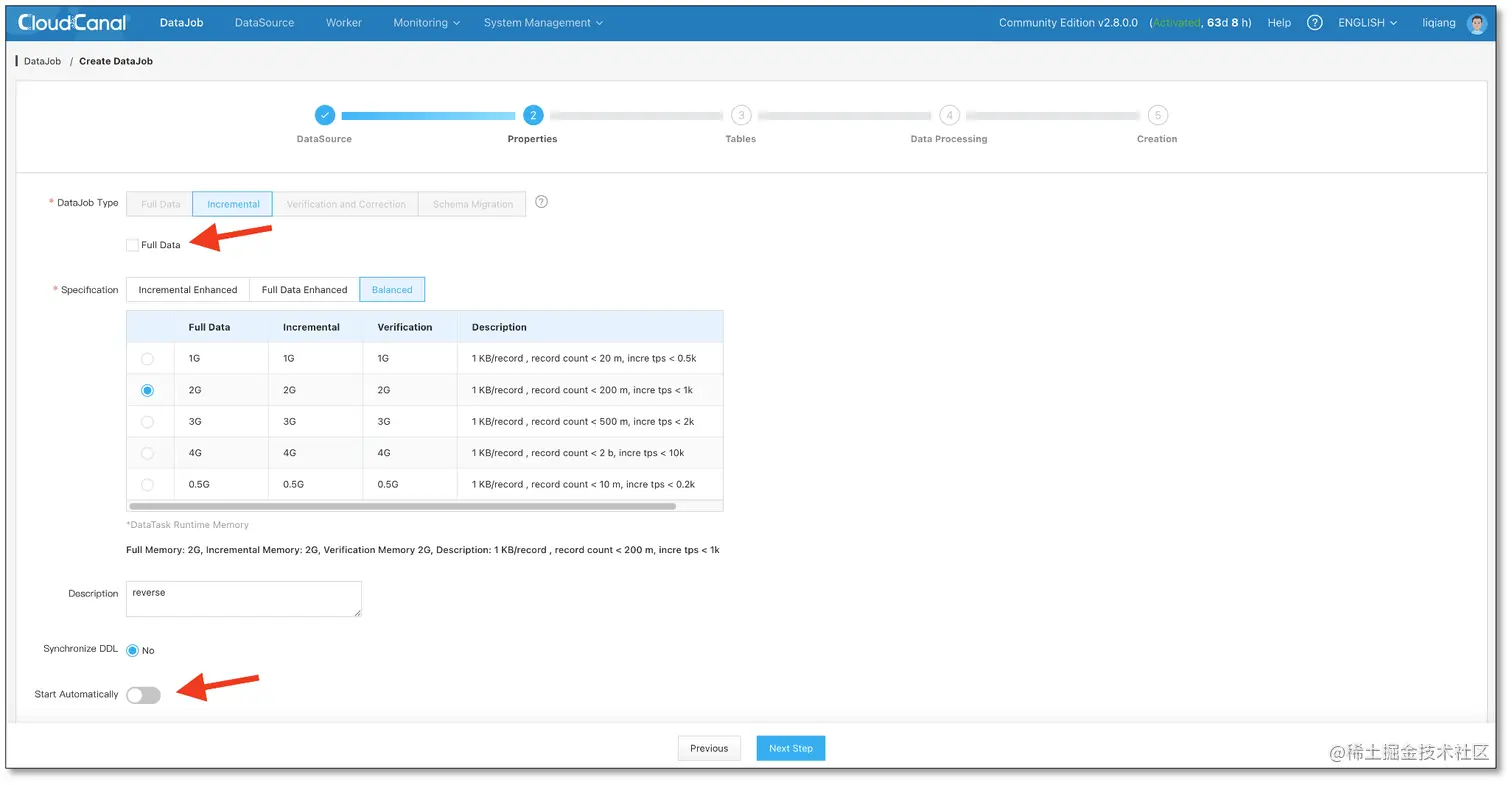Click the DataJob breadcrumb link
Viewport: 1512px width, 785px height.
coord(42,61)
